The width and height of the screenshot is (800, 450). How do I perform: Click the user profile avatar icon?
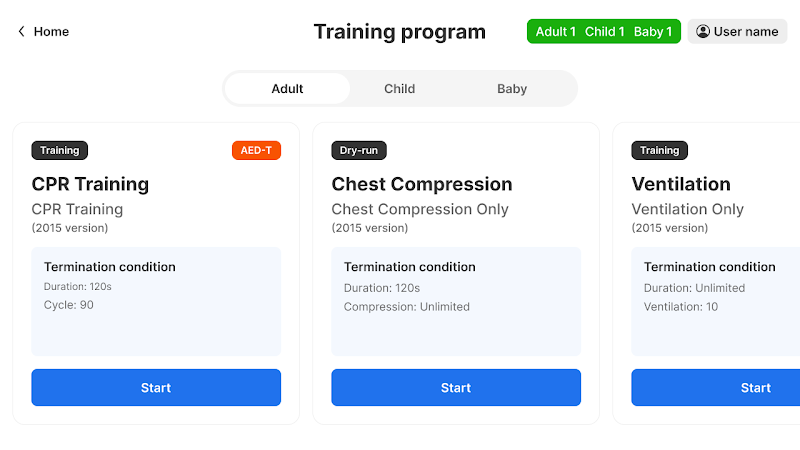click(x=703, y=32)
